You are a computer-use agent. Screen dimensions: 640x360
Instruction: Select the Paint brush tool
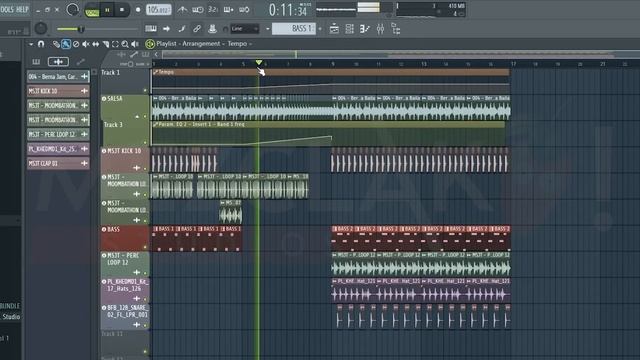coord(66,44)
